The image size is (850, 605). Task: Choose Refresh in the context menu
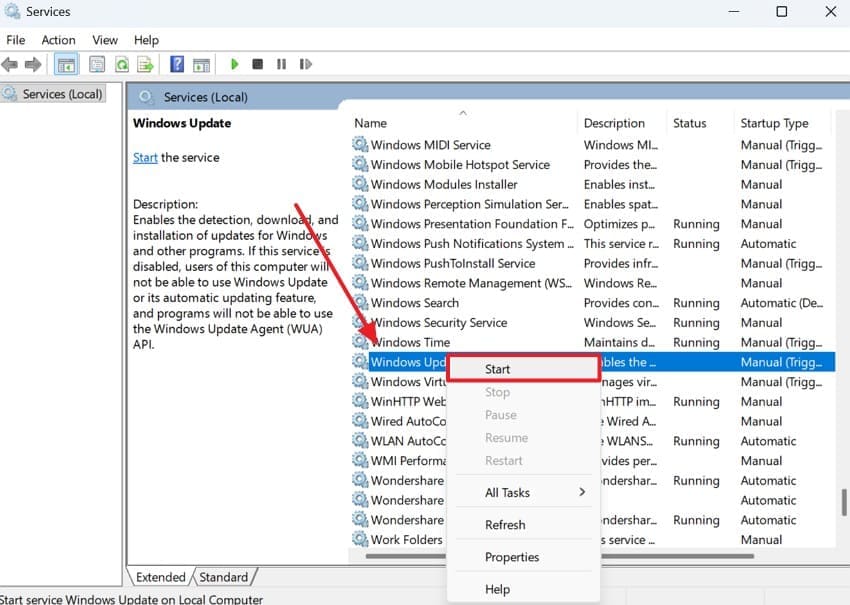(x=524, y=525)
